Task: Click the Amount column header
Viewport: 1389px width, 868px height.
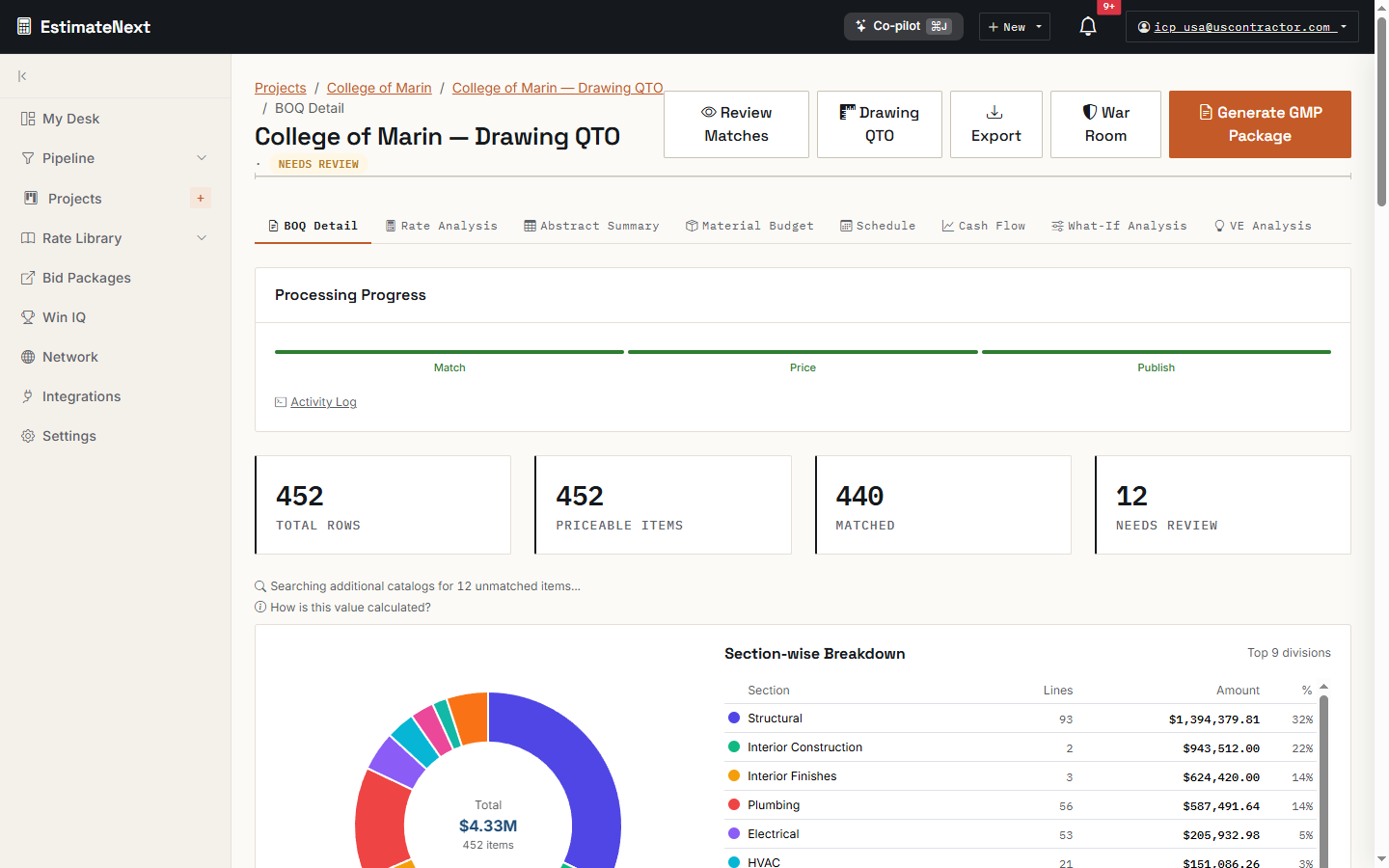Action: coord(1238,691)
